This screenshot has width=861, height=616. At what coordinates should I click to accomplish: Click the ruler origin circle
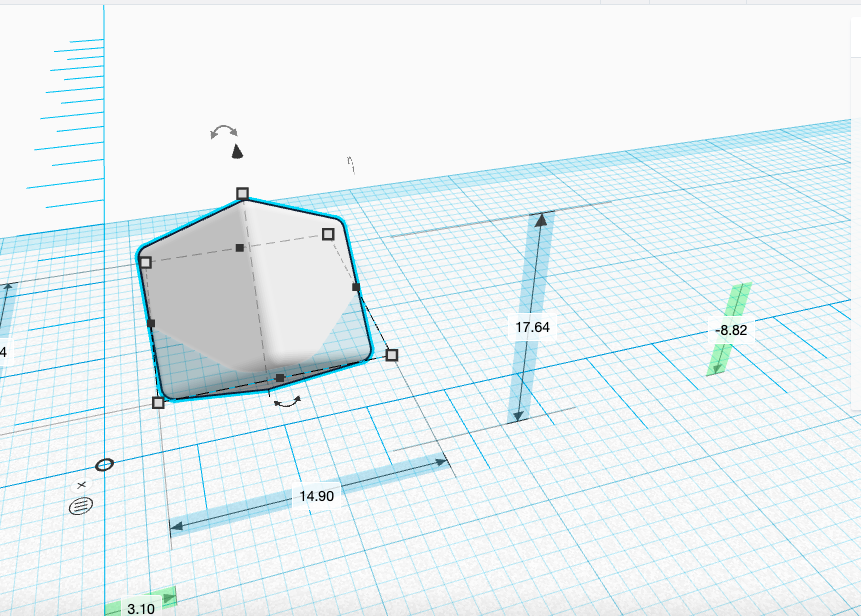coord(104,465)
